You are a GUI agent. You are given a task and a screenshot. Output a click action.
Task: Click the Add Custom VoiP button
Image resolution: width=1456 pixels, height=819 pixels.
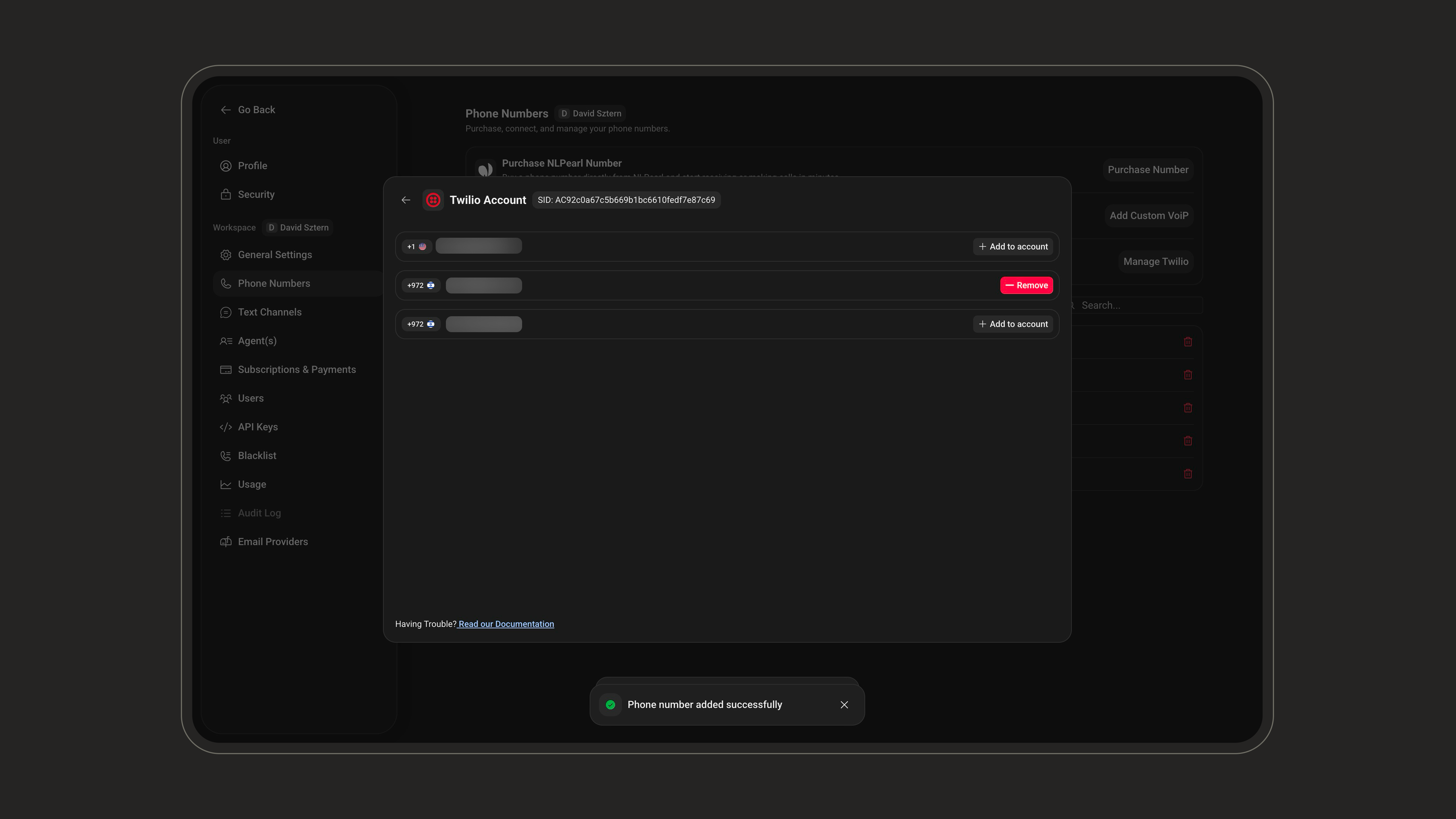point(1149,215)
